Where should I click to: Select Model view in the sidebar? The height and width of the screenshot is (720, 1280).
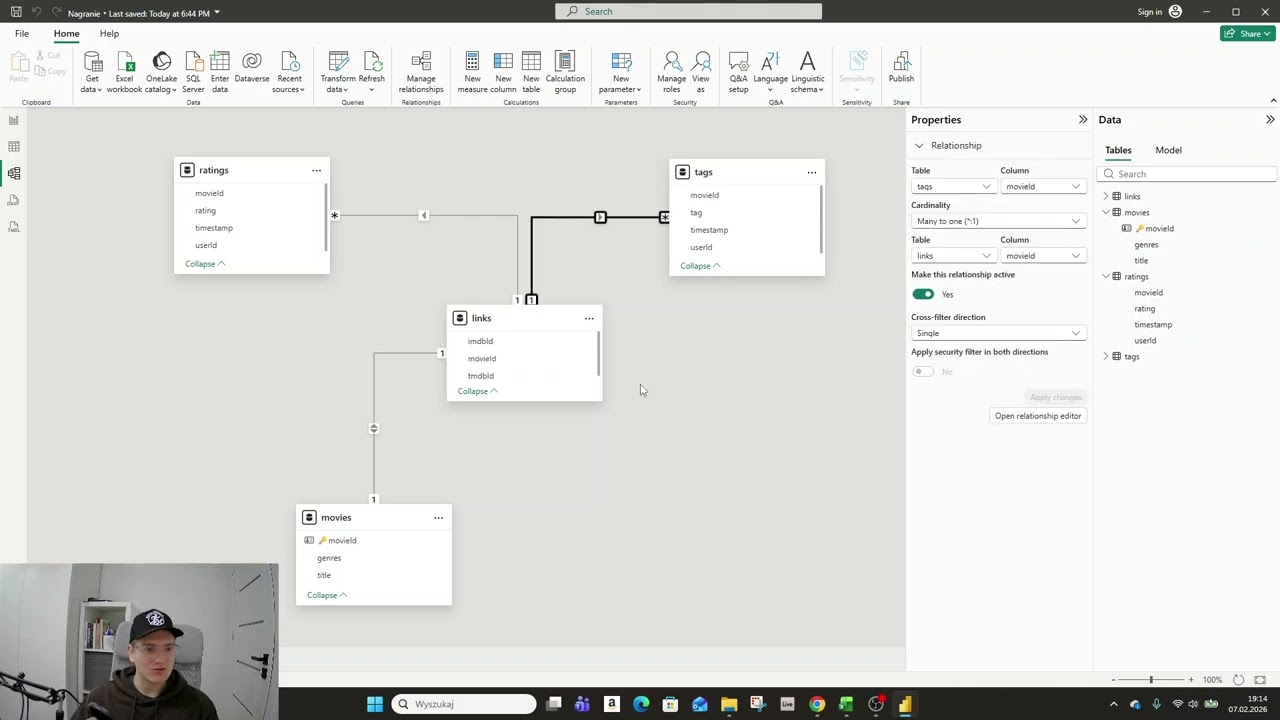click(14, 173)
